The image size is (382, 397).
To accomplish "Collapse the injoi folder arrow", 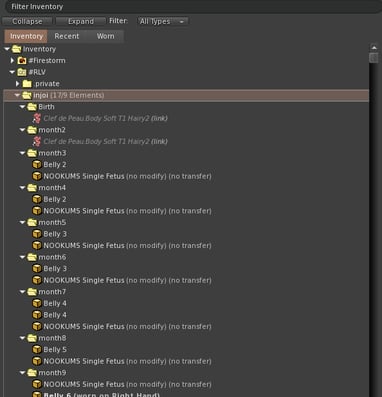I will point(17,95).
